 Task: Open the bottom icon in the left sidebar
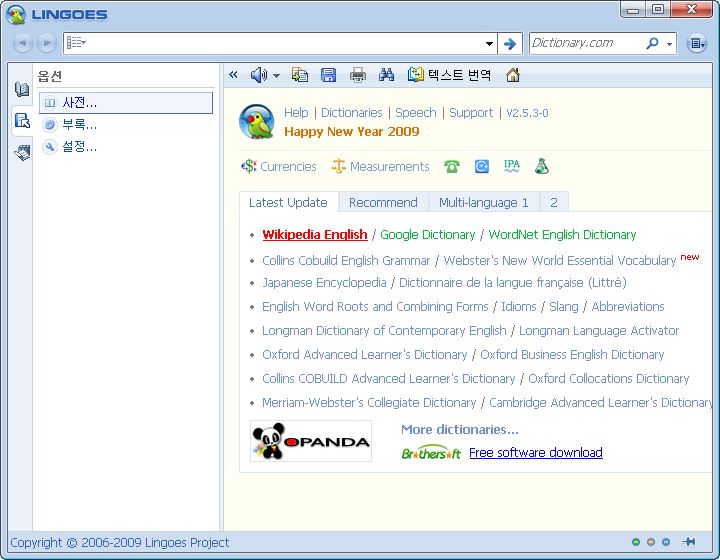(22, 152)
